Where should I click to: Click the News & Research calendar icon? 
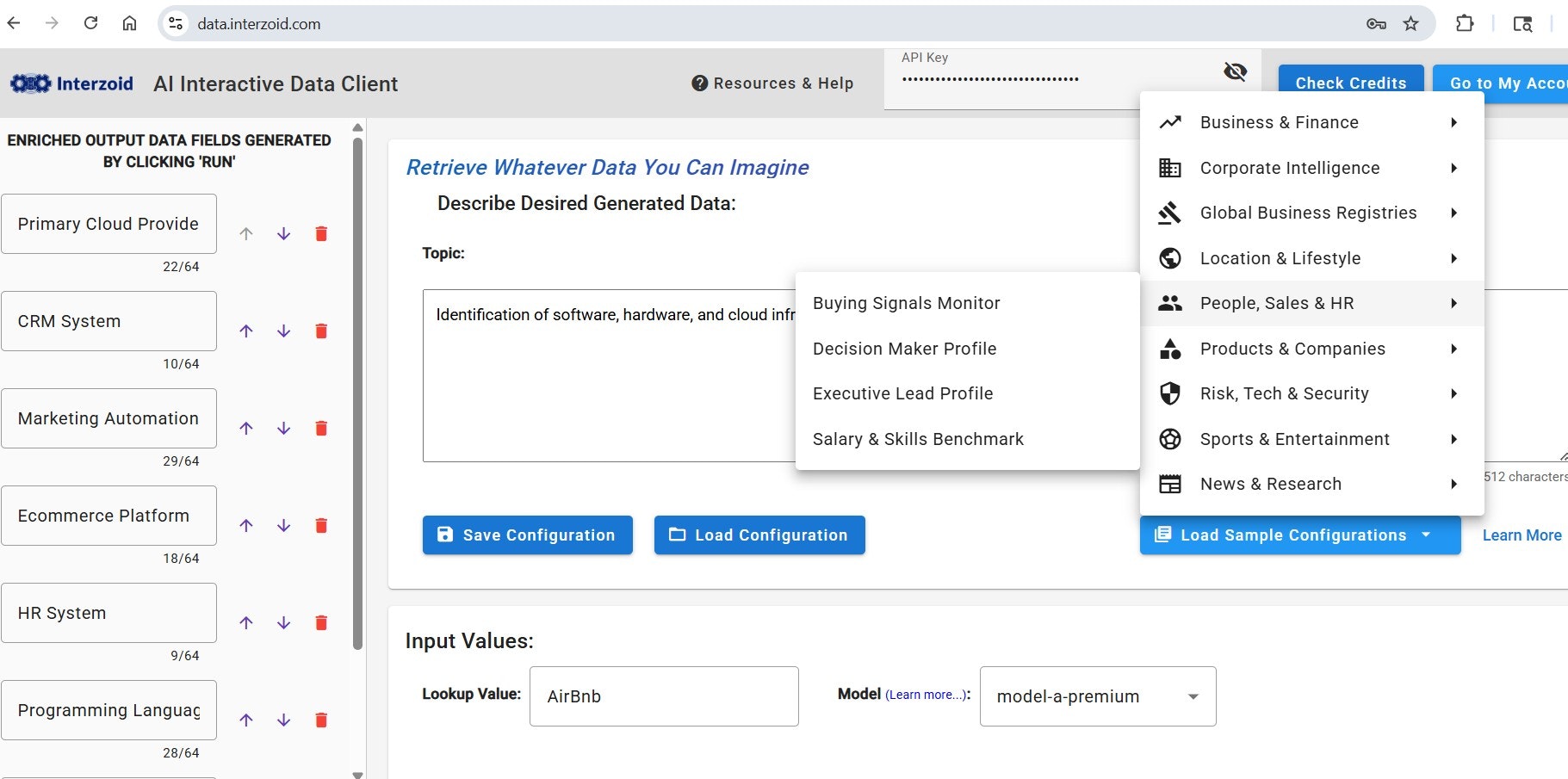[x=1171, y=484]
